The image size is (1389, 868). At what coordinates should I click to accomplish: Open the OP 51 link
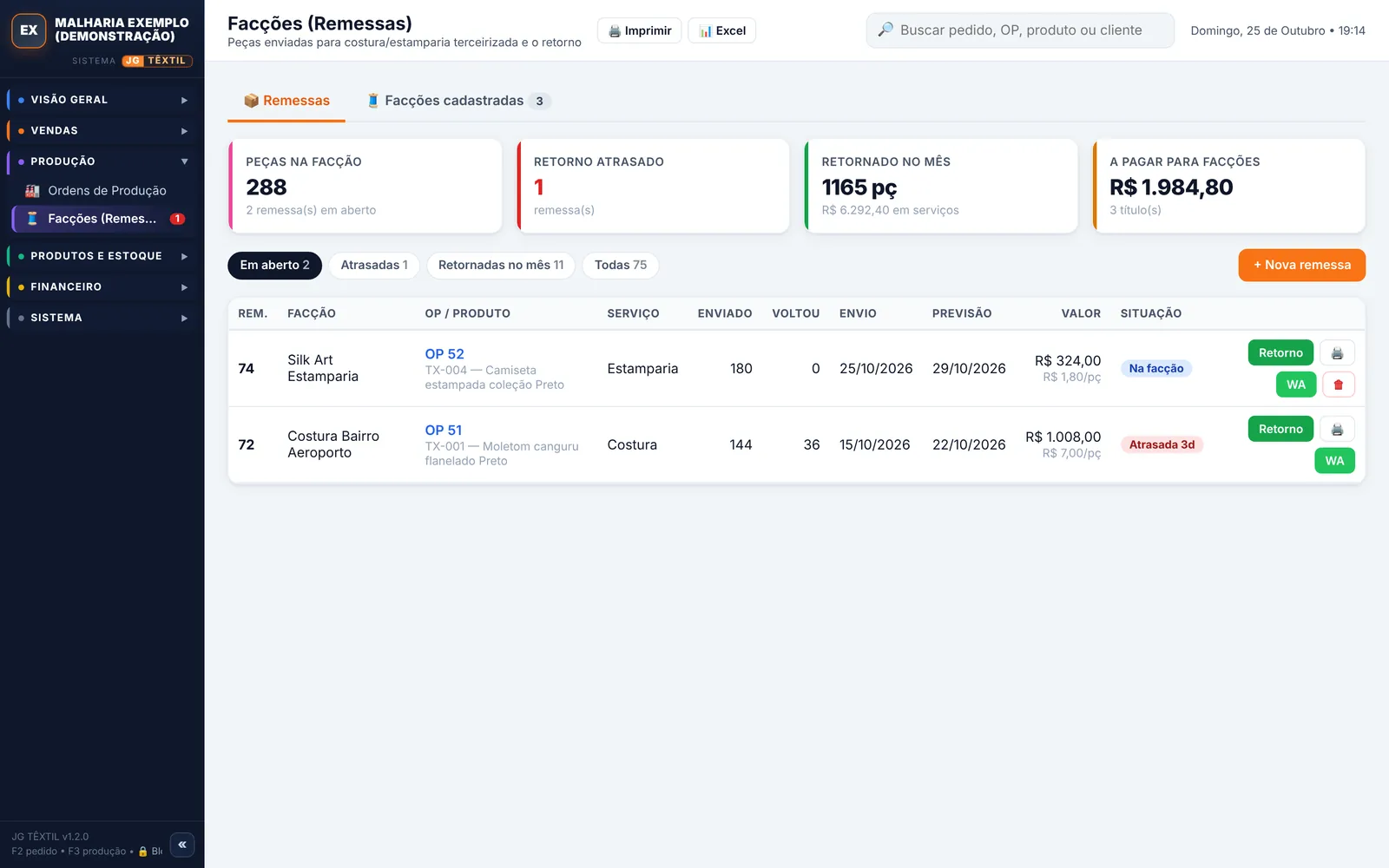pyautogui.click(x=444, y=431)
